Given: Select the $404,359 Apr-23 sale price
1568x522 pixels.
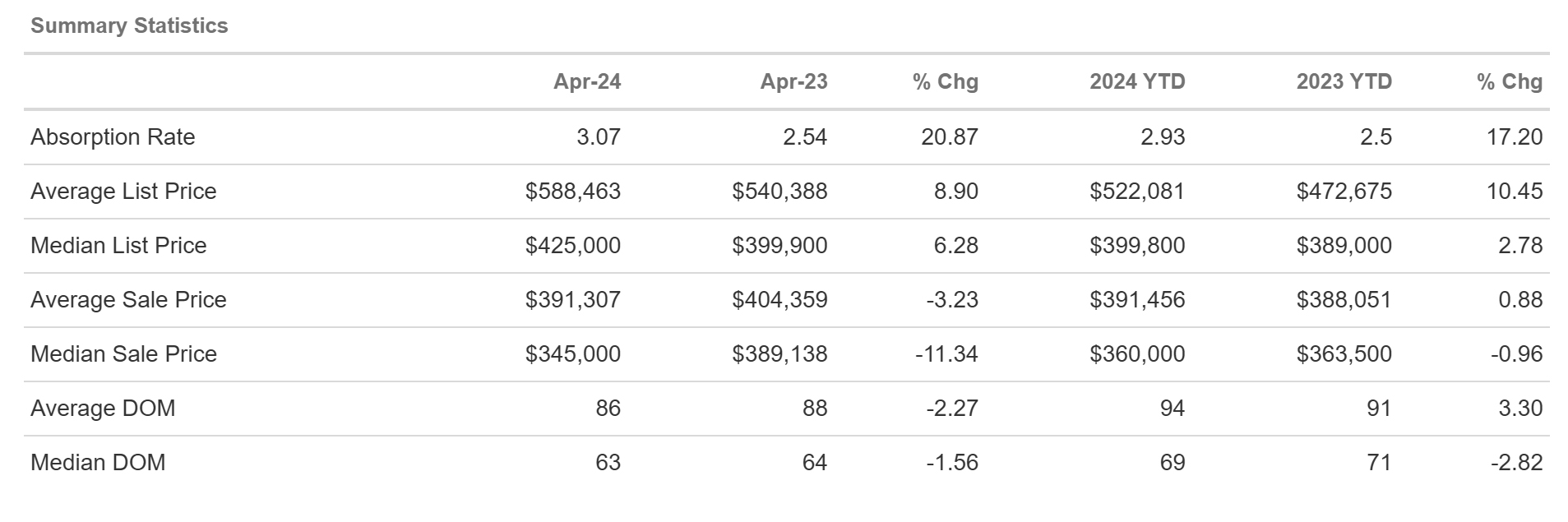Looking at the screenshot, I should click(x=779, y=299).
